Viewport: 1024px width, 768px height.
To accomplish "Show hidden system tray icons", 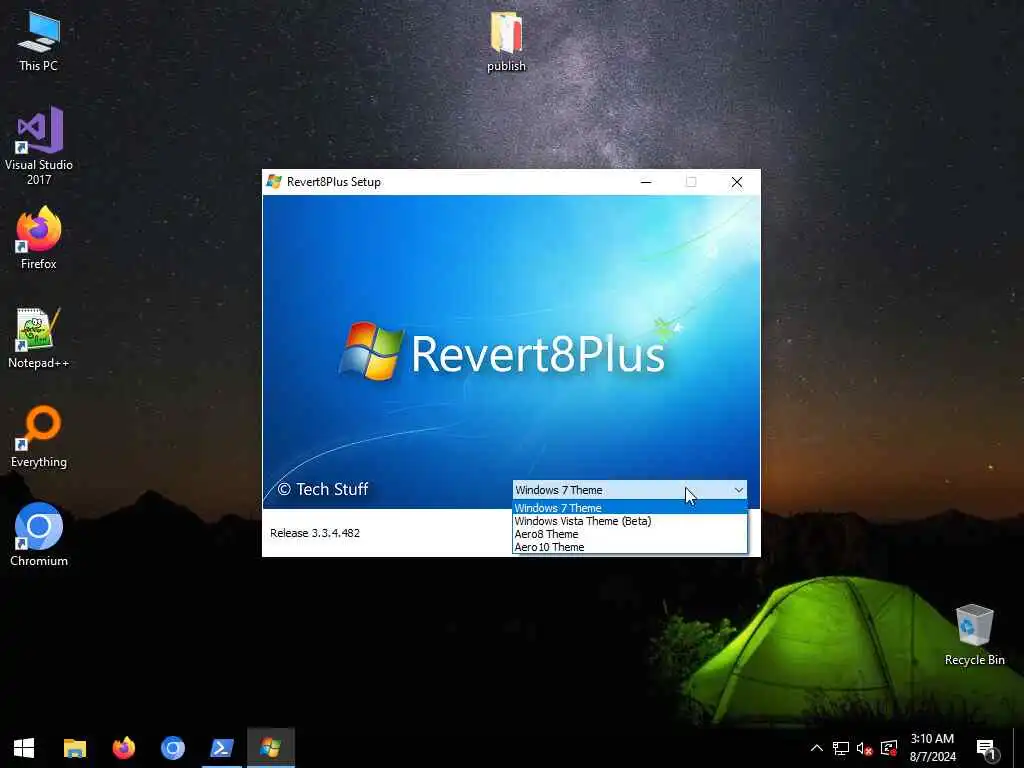I will tap(816, 748).
